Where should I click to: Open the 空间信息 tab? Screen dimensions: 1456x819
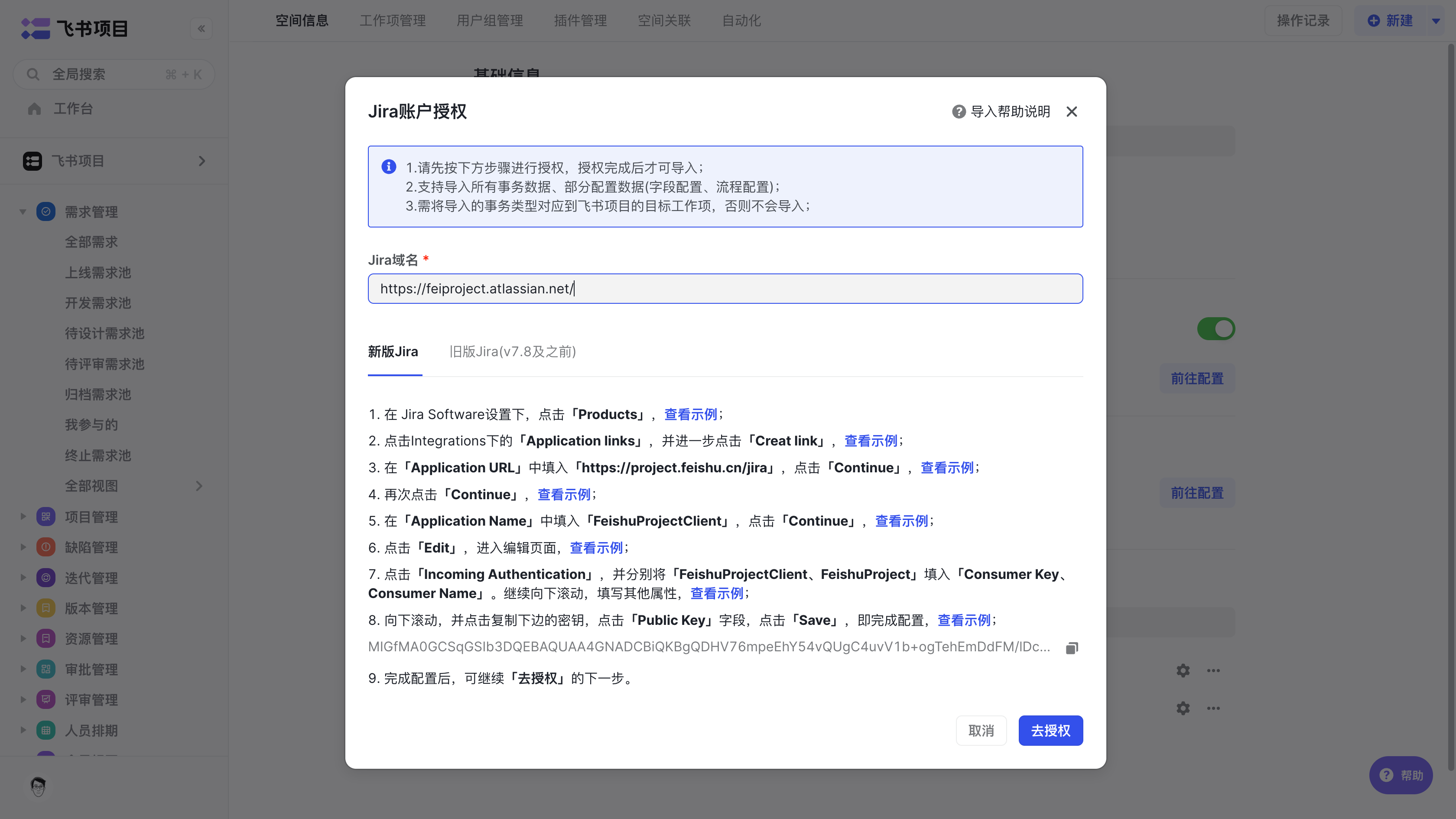[x=302, y=21]
